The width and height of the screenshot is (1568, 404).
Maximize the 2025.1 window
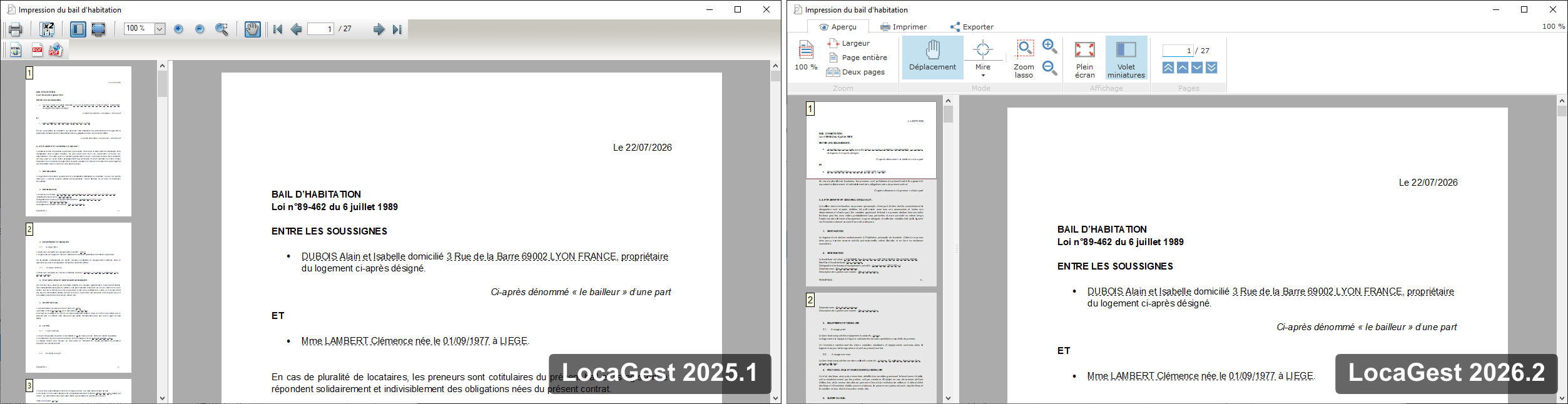(738, 9)
